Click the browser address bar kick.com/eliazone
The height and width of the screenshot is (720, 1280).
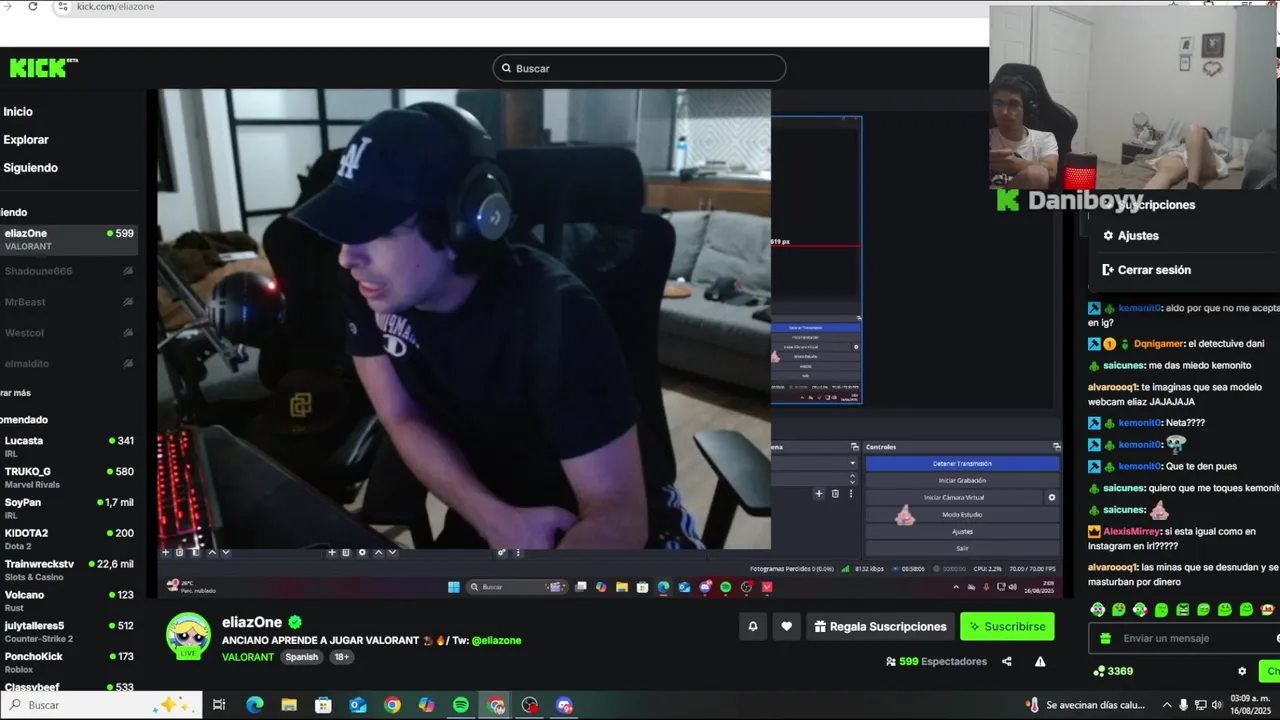tap(115, 6)
